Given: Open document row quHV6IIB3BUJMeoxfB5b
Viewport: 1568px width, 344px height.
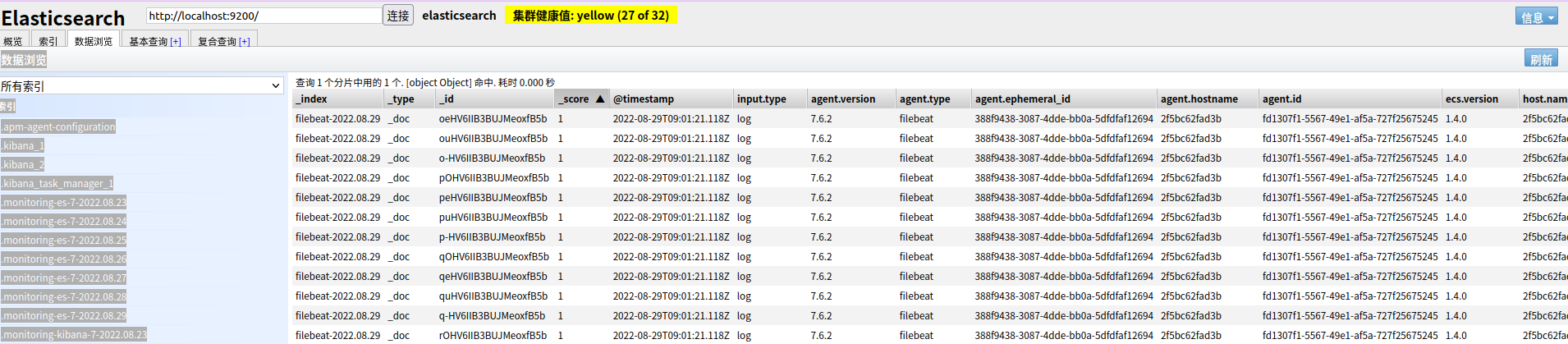Looking at the screenshot, I should (929, 296).
